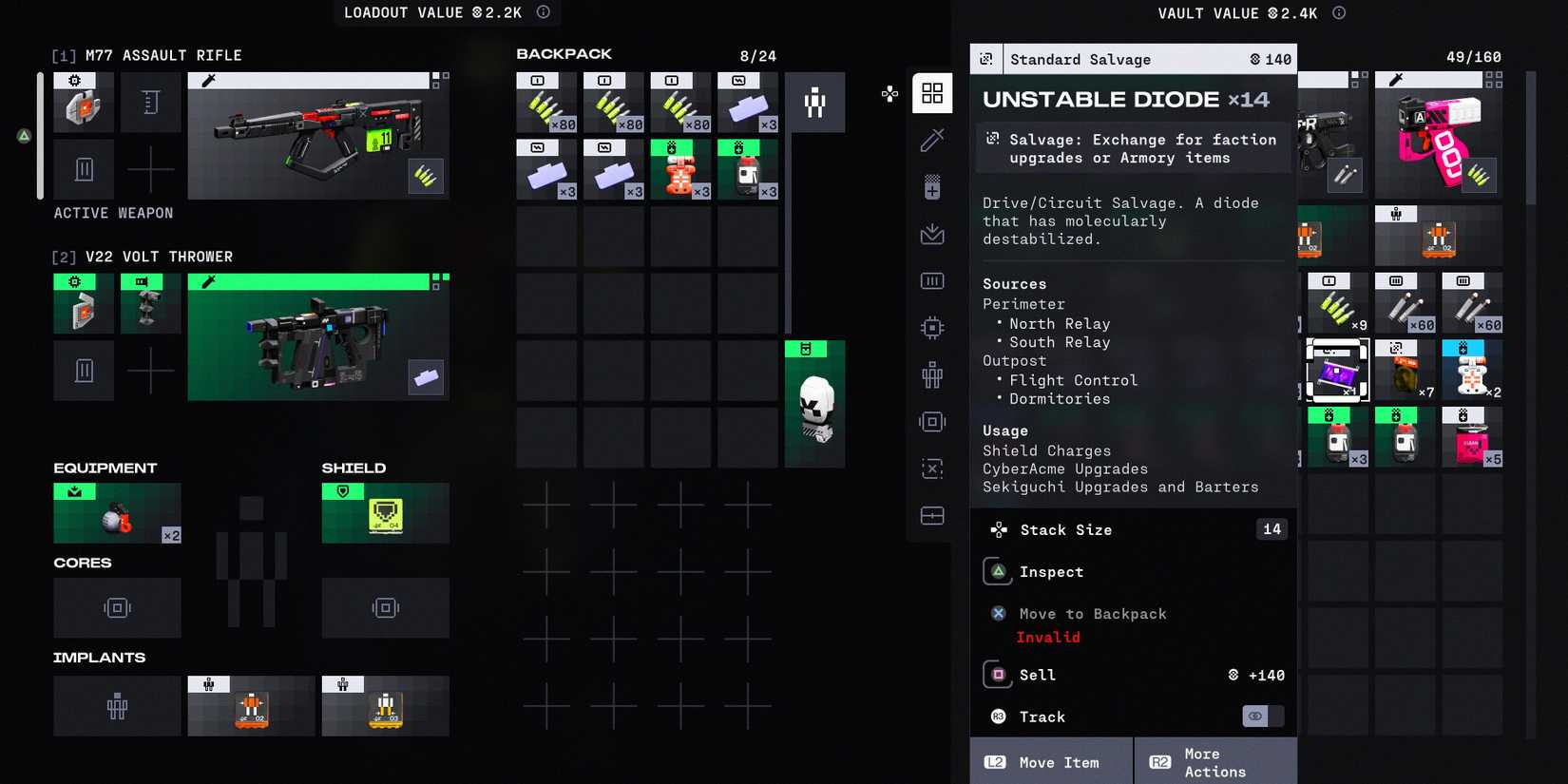Click the Loadout Value info icon
This screenshot has width=1568, height=784.
tap(544, 12)
